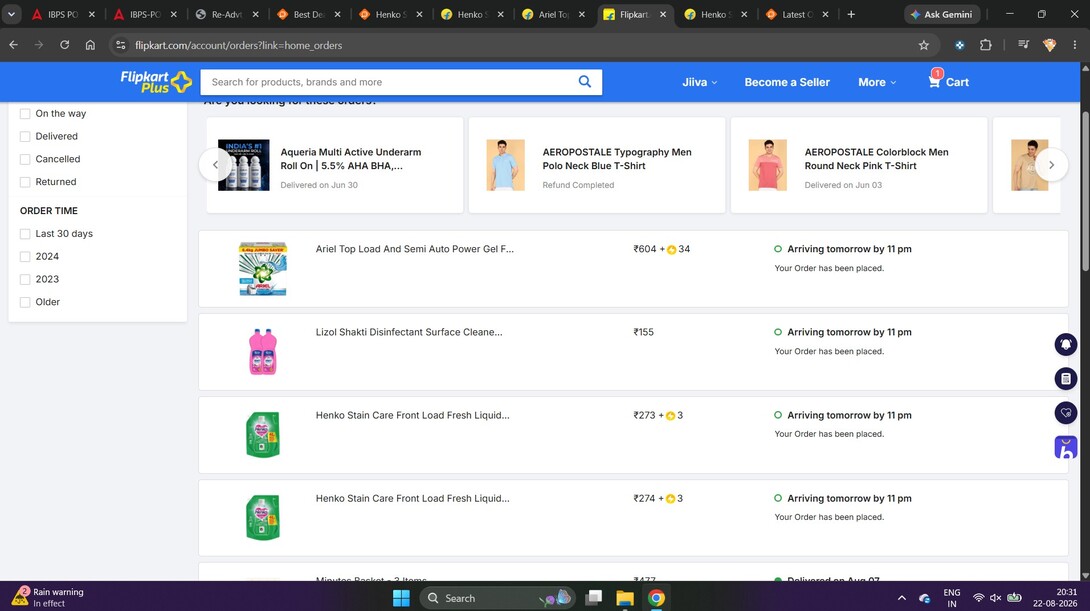
Task: Open Task View in taskbar
Action: [x=594, y=598]
